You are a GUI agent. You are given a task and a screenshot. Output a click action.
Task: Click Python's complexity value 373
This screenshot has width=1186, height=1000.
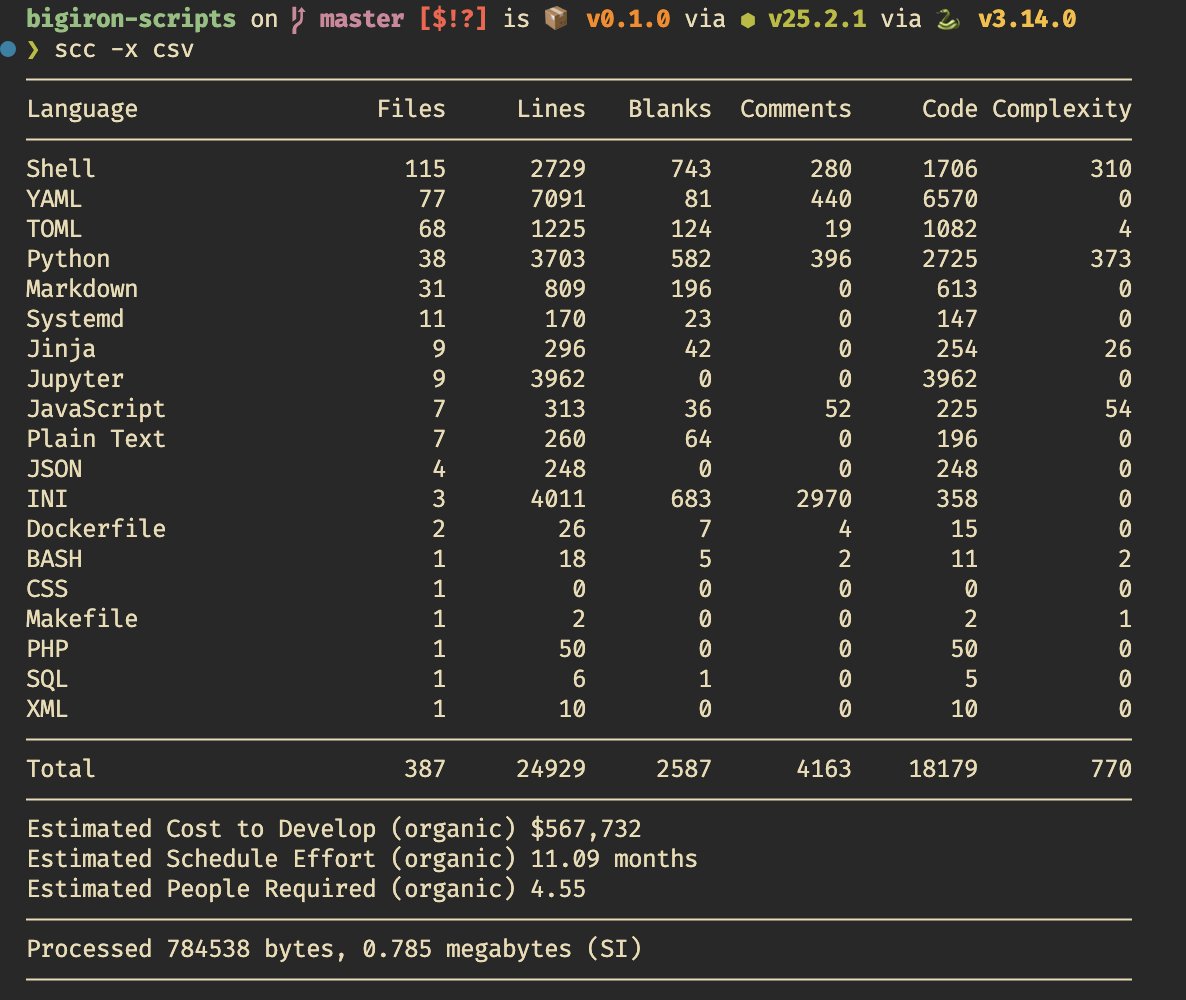coord(1110,259)
